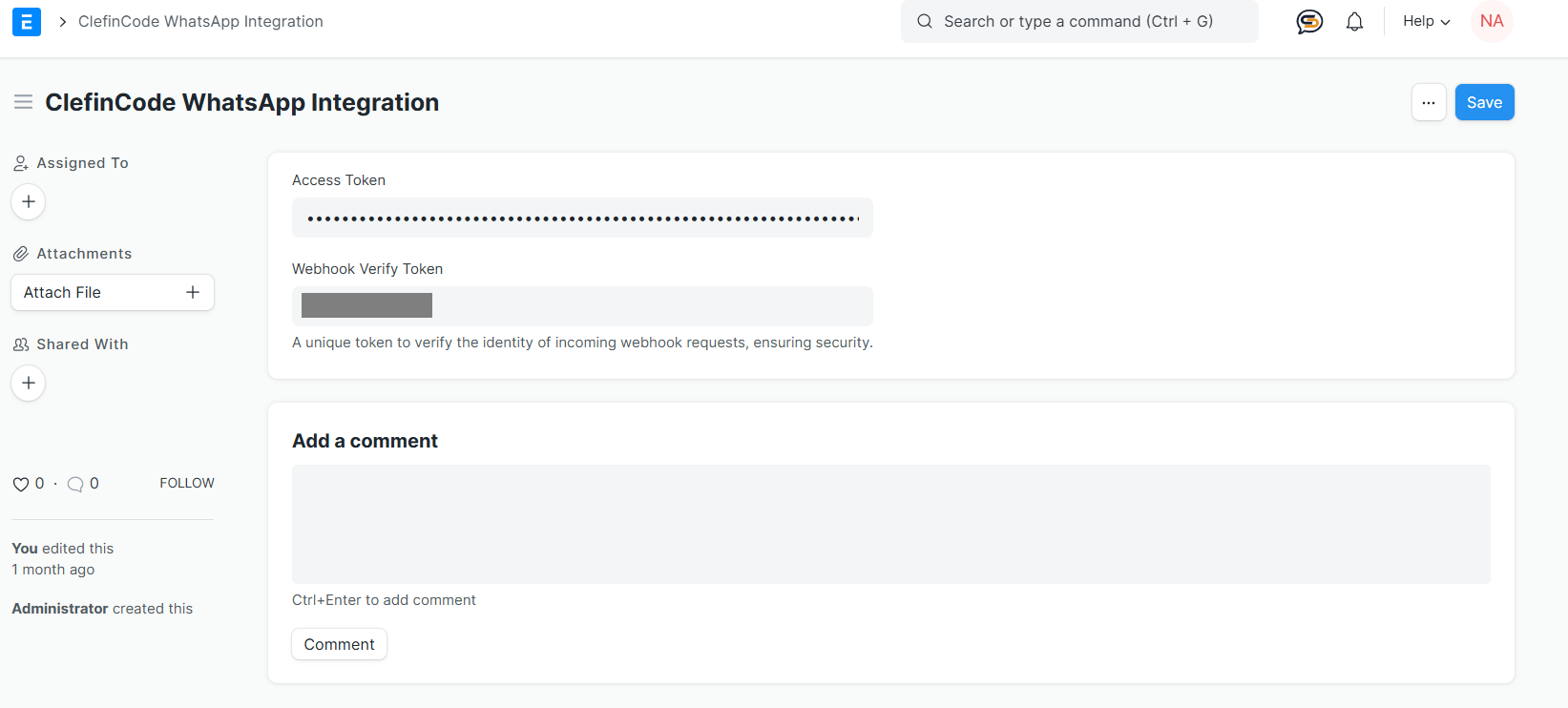1568x708 pixels.
Task: Click into the comment text area
Action: (890, 524)
